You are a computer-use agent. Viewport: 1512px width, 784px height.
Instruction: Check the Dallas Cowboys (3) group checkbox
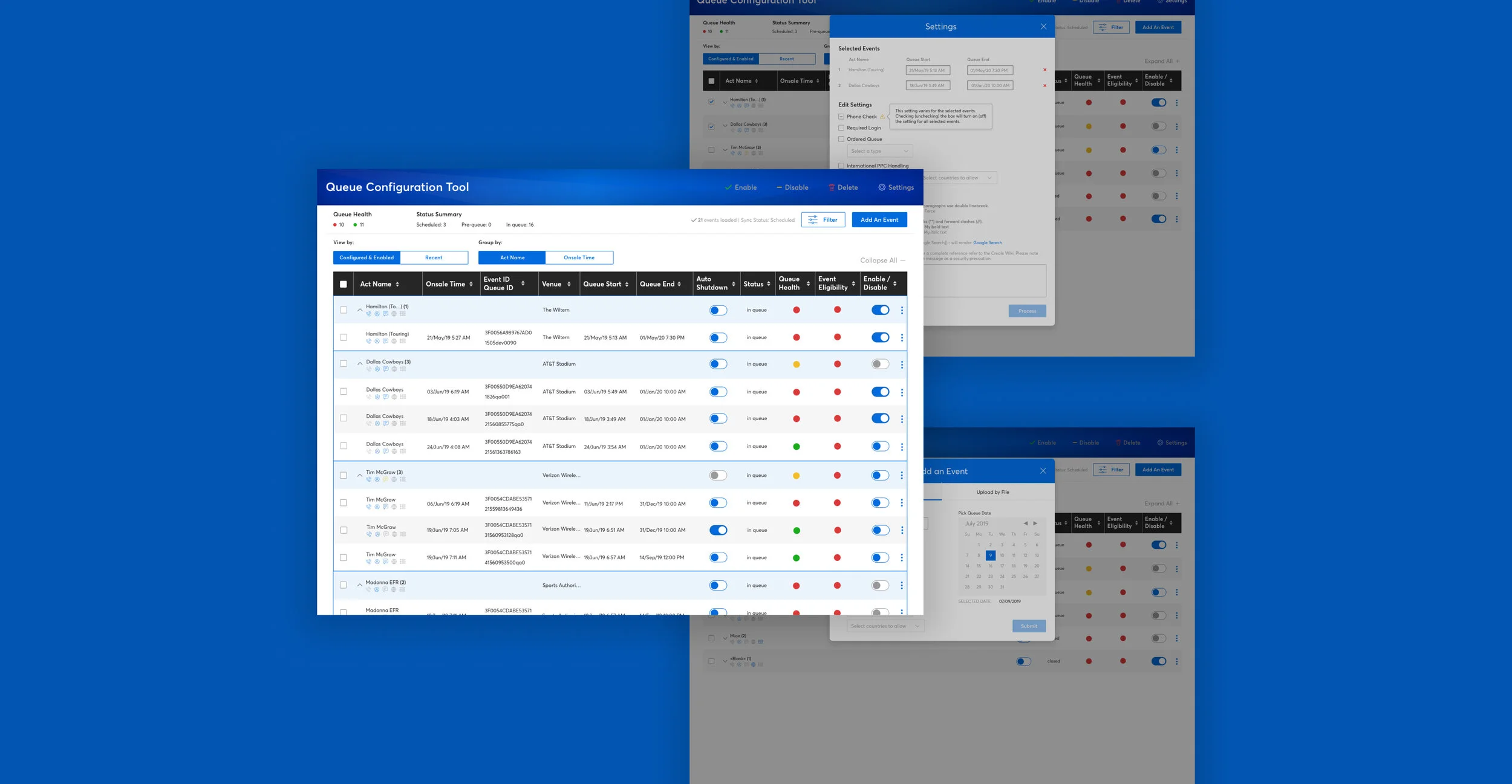pos(344,364)
